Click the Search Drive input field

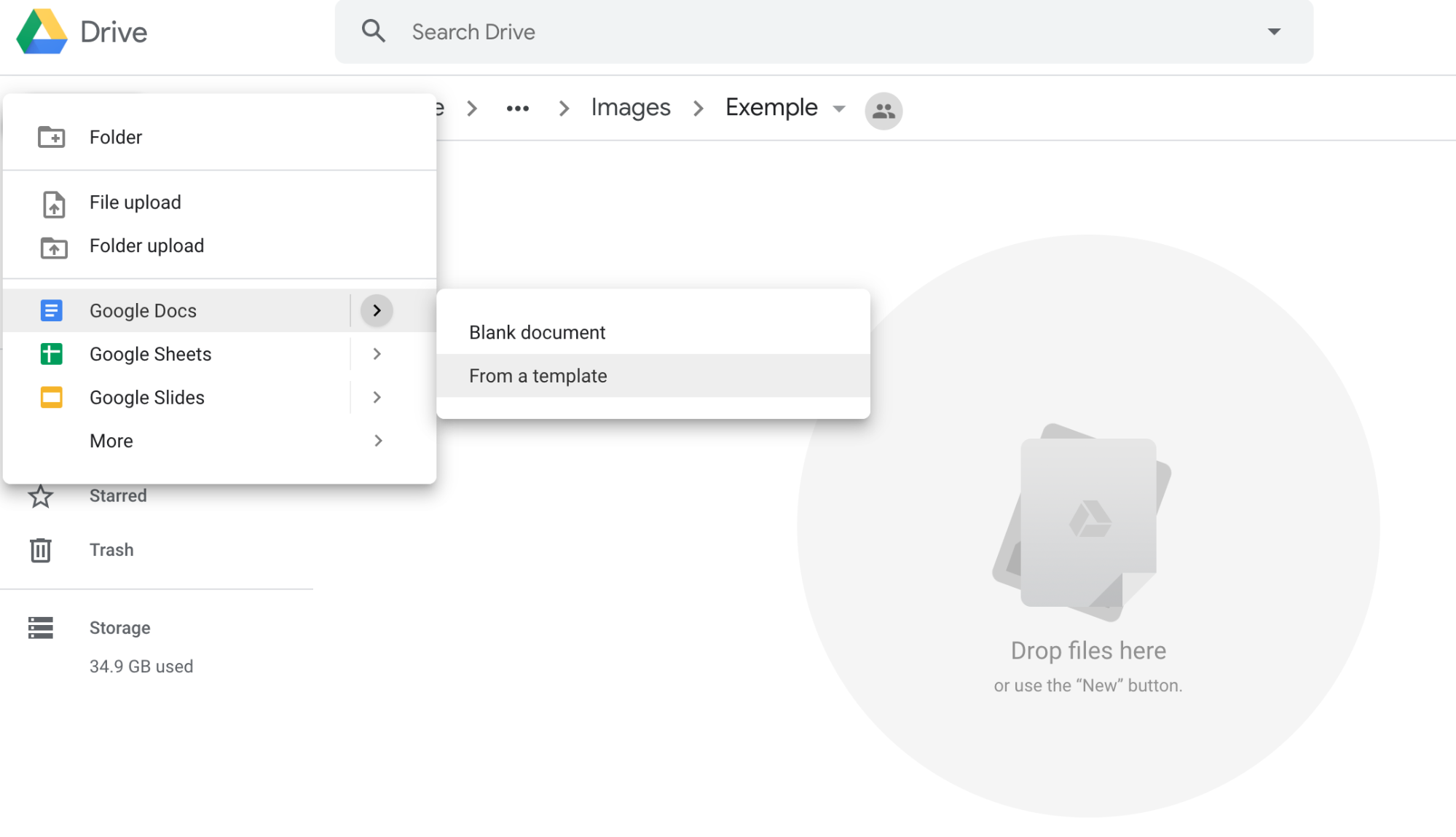(823, 31)
